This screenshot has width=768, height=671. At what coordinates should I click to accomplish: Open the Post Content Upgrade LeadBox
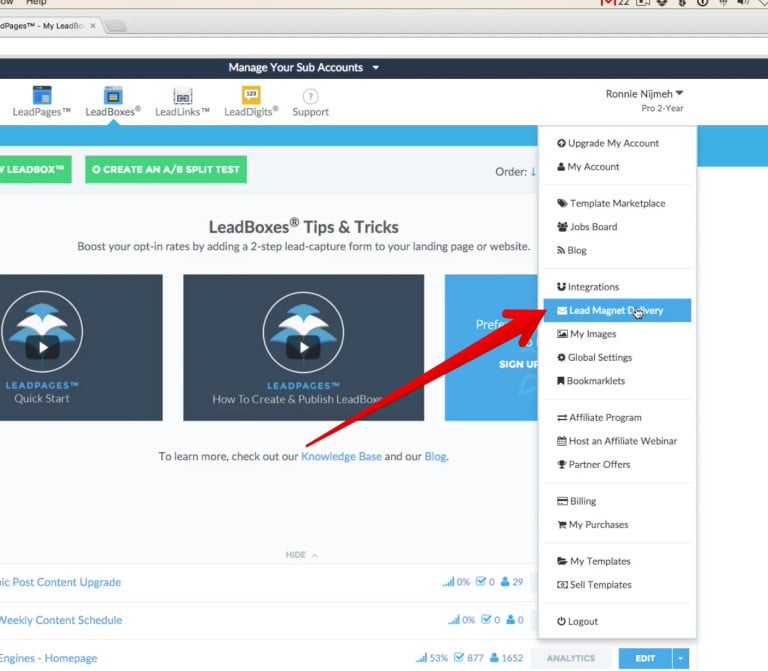(60, 582)
